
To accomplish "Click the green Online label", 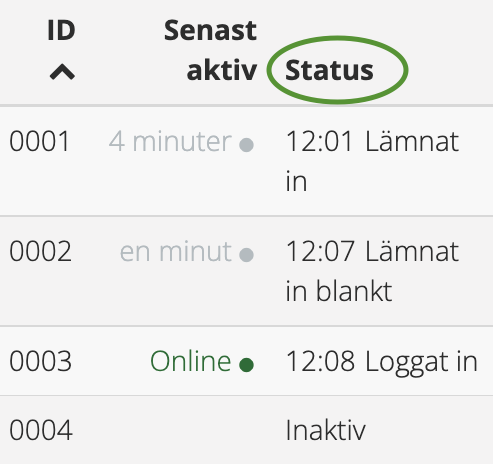I will pos(191,361).
